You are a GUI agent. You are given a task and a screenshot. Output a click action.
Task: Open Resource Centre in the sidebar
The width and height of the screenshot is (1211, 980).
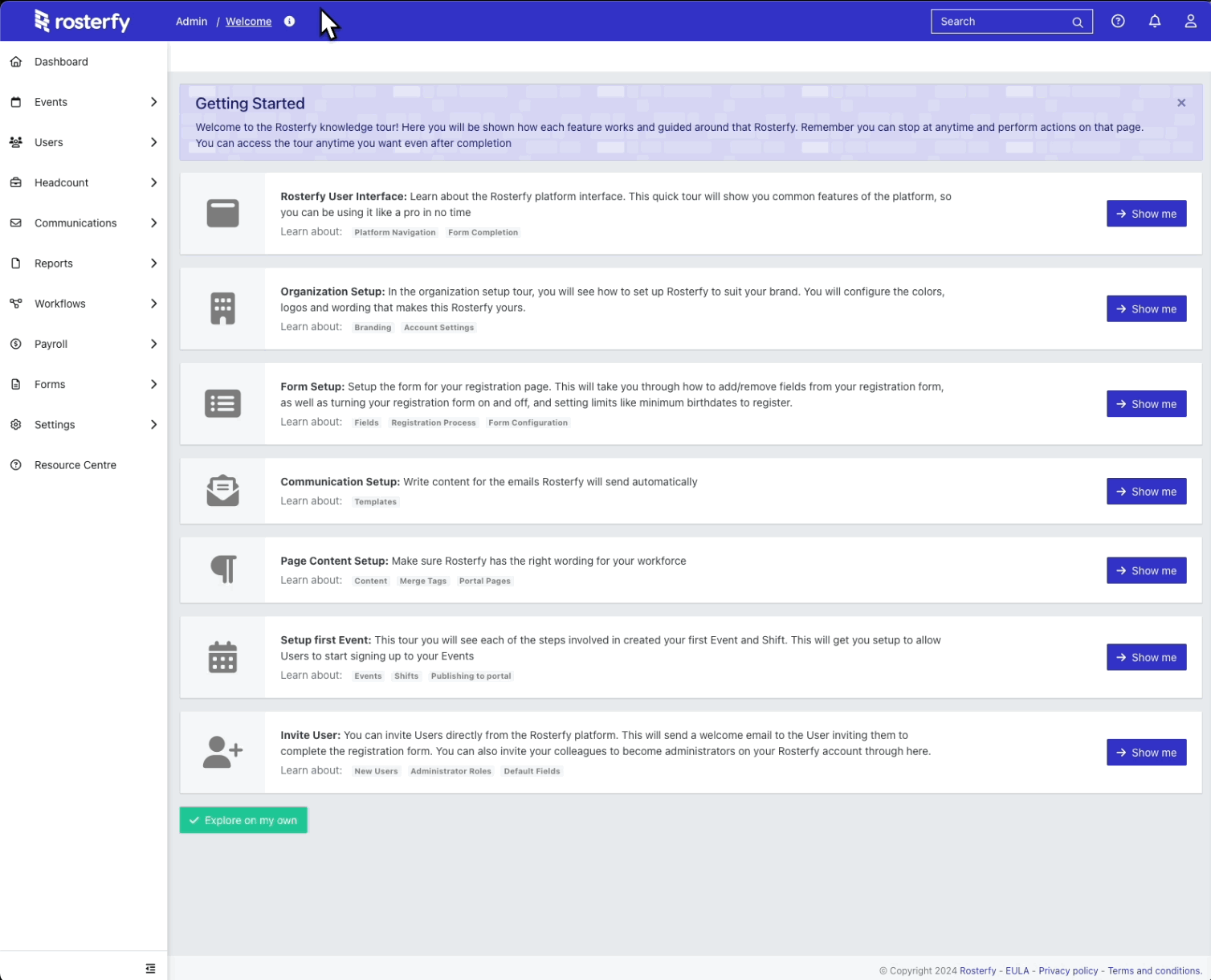pos(84,465)
